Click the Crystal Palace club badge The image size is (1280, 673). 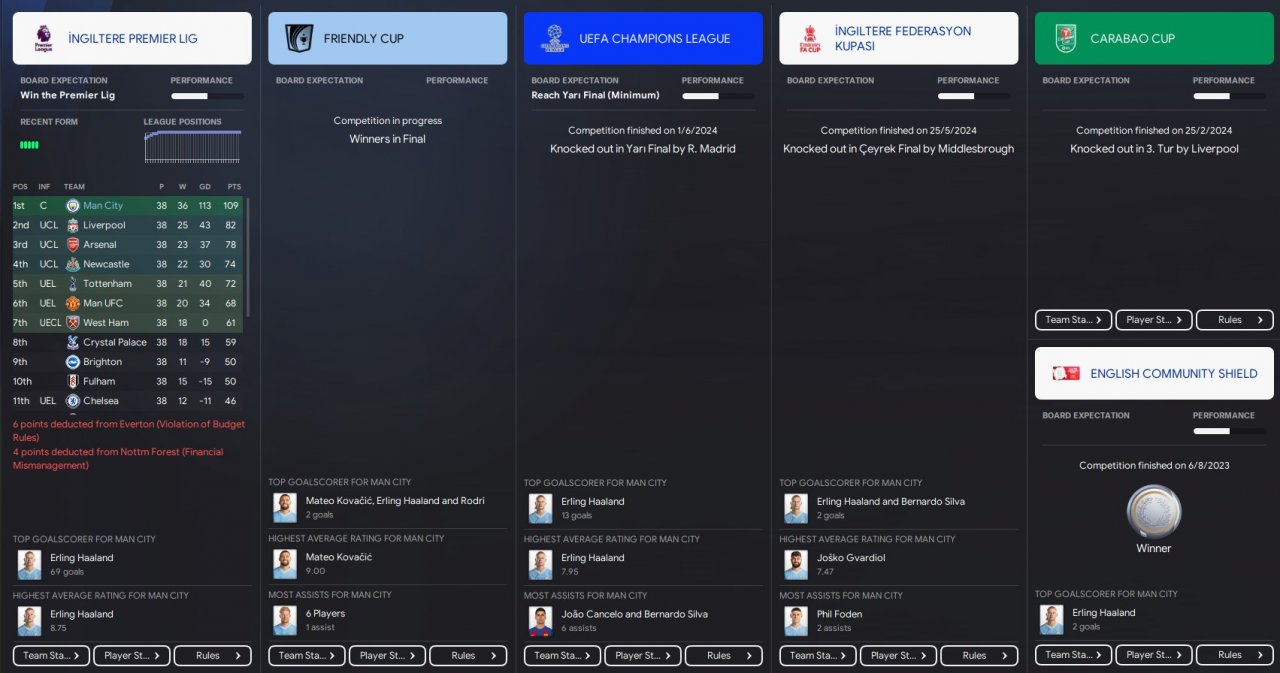click(73, 342)
